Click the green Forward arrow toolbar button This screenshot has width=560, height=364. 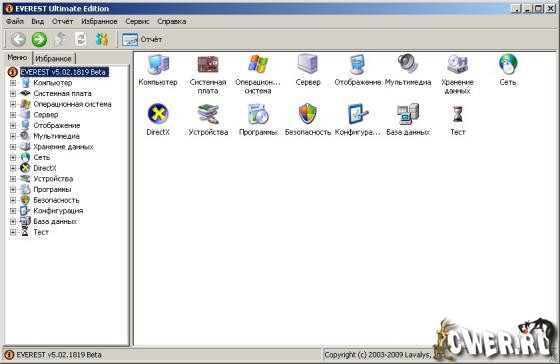[x=39, y=39]
